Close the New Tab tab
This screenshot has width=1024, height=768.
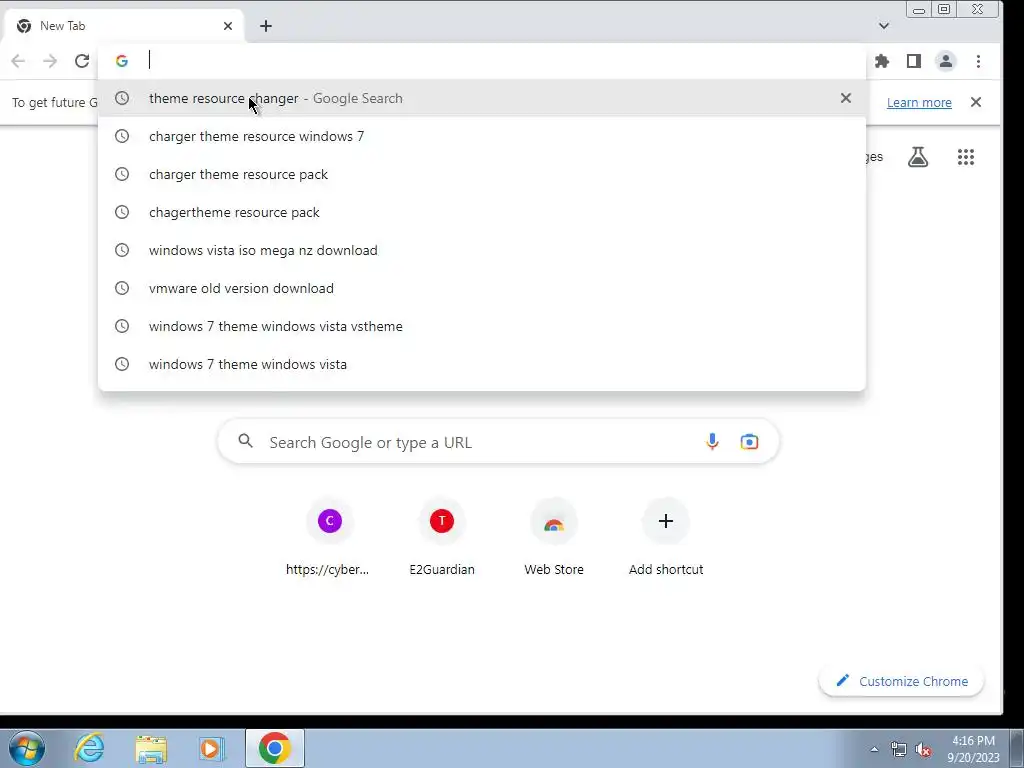pyautogui.click(x=228, y=26)
